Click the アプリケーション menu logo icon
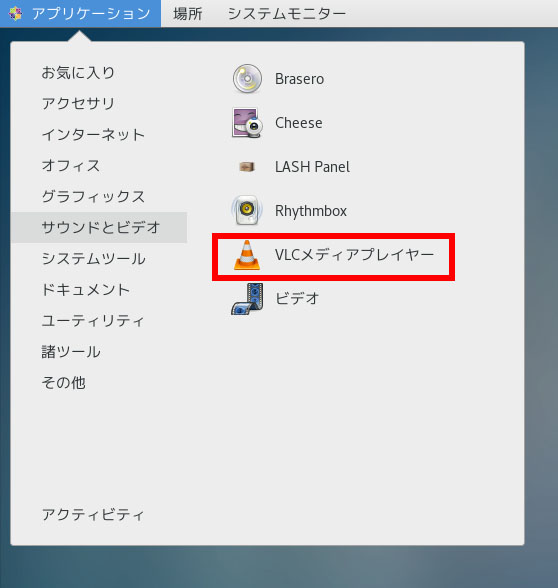Image resolution: width=558 pixels, height=588 pixels. coord(15,14)
